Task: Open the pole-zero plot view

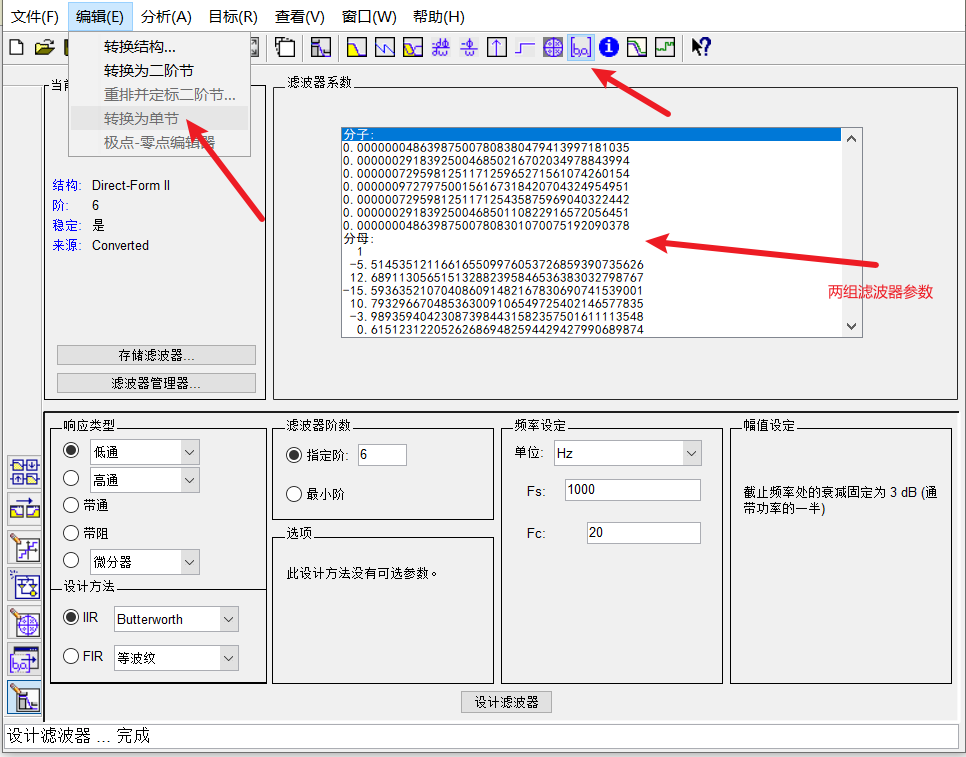Action: 552,47
